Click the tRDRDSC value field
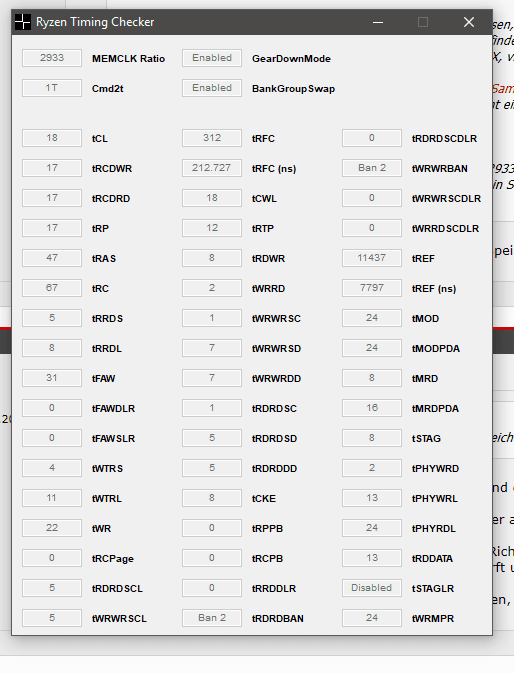Viewport: 514px width, 673px height. click(x=212, y=408)
